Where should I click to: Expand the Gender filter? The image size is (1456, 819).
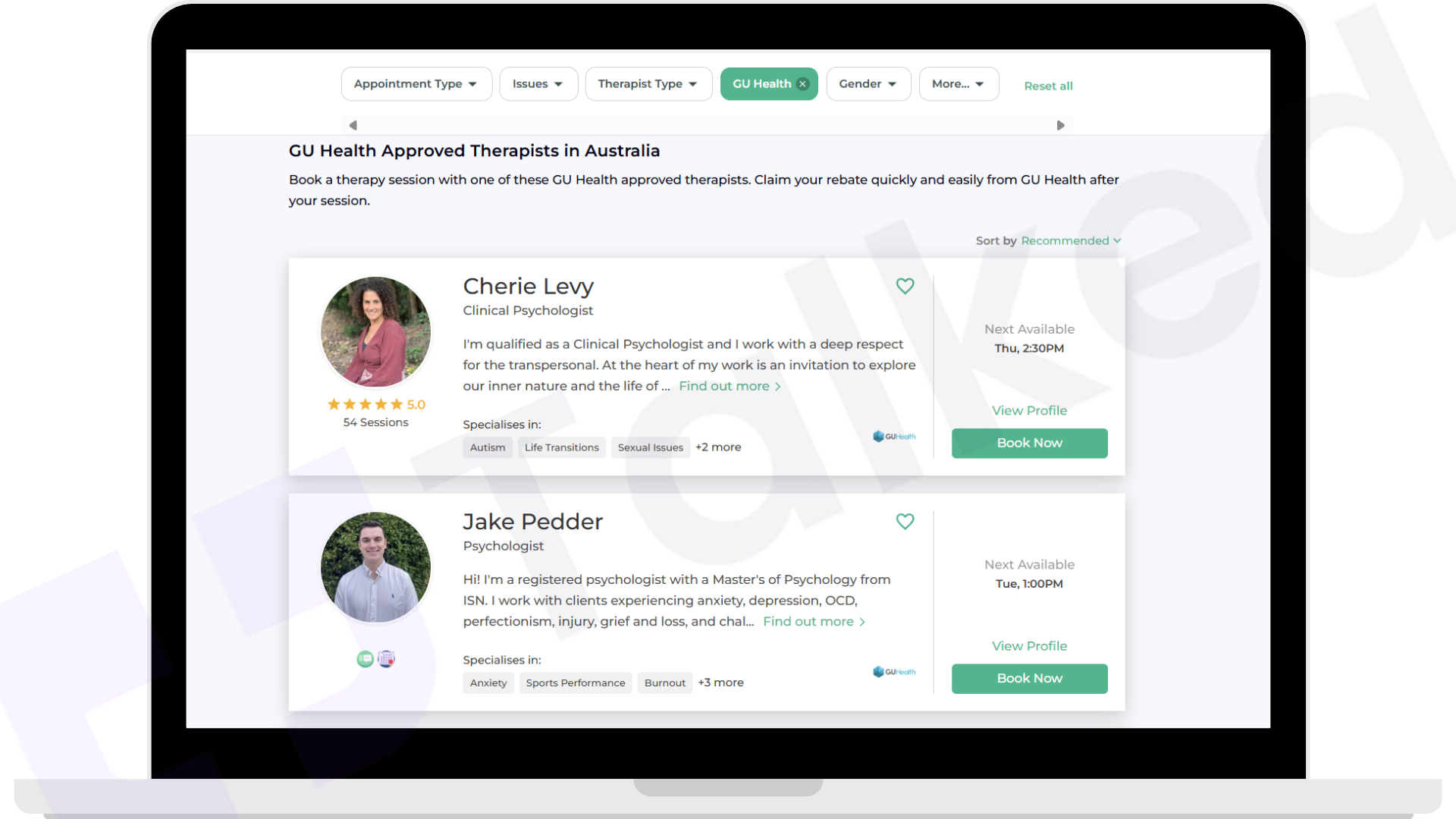click(868, 84)
